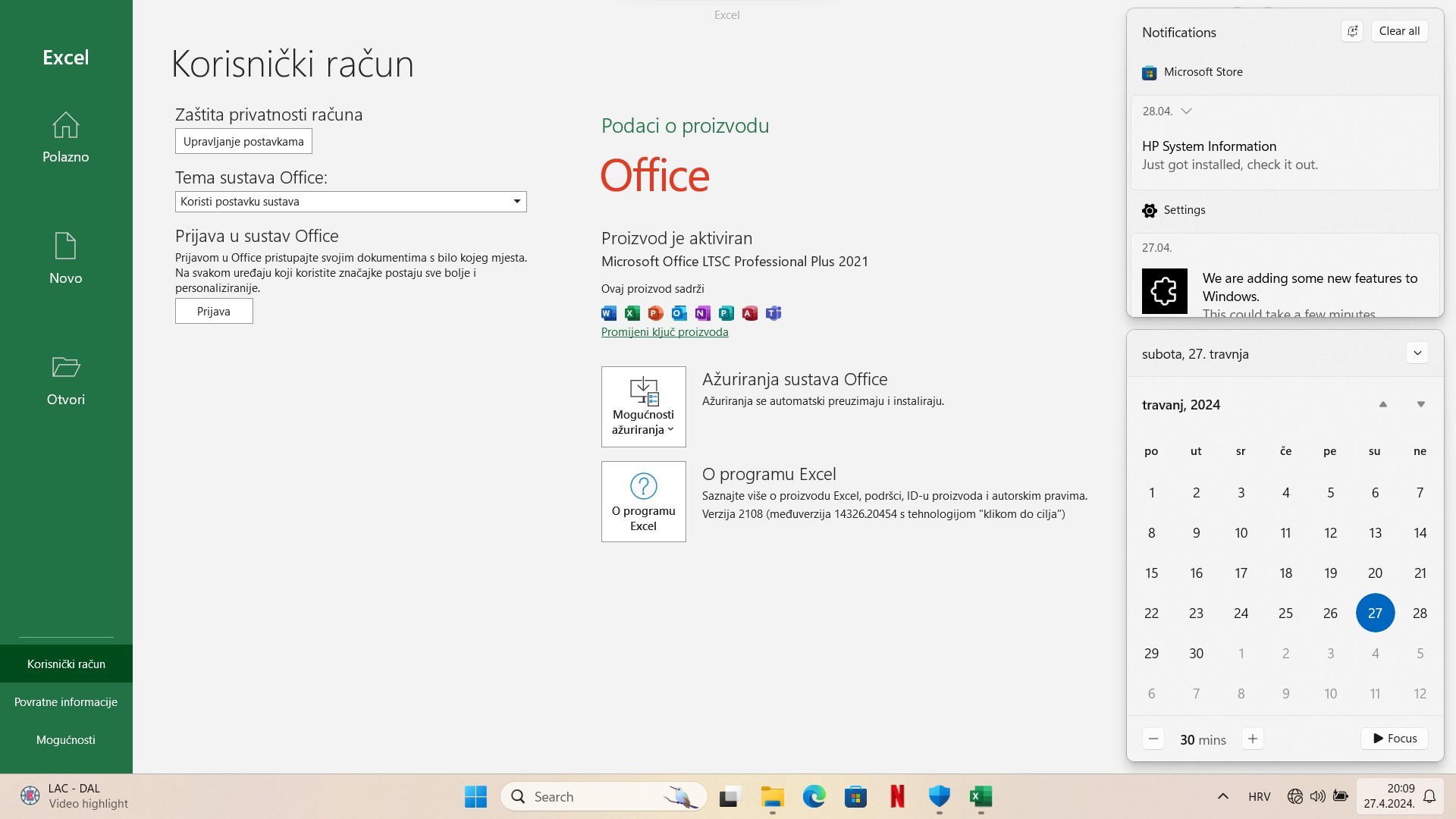The width and height of the screenshot is (1456, 819).
Task: Open Windows Security shield on taskbar
Action: (x=939, y=796)
